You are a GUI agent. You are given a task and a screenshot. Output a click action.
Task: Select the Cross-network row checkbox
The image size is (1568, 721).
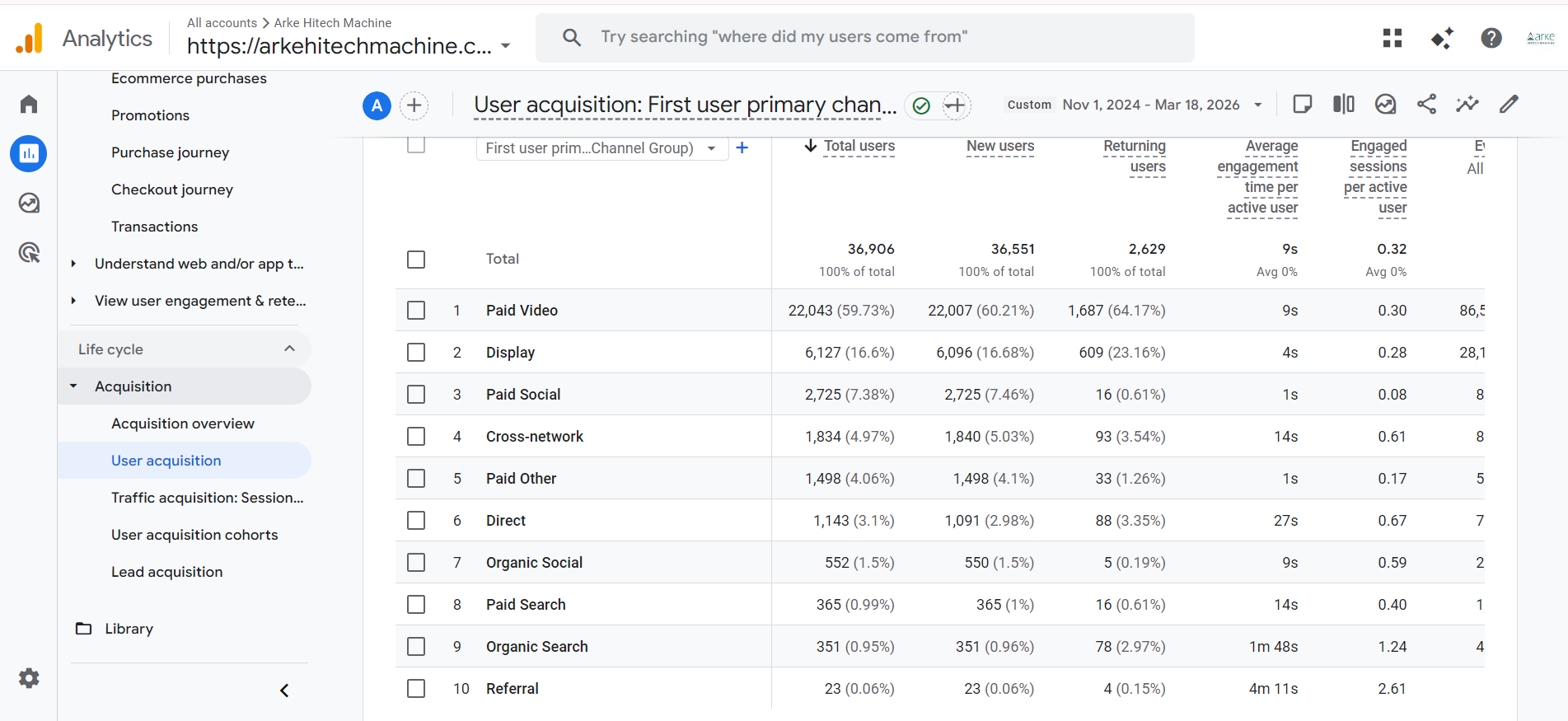pos(416,437)
